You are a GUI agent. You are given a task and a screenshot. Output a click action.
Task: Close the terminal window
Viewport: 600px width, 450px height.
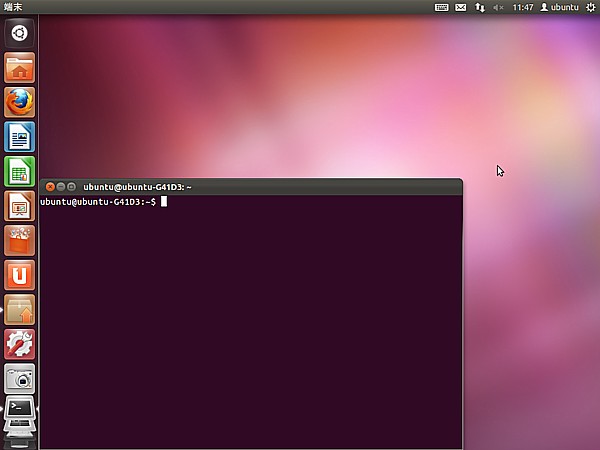[x=50, y=187]
